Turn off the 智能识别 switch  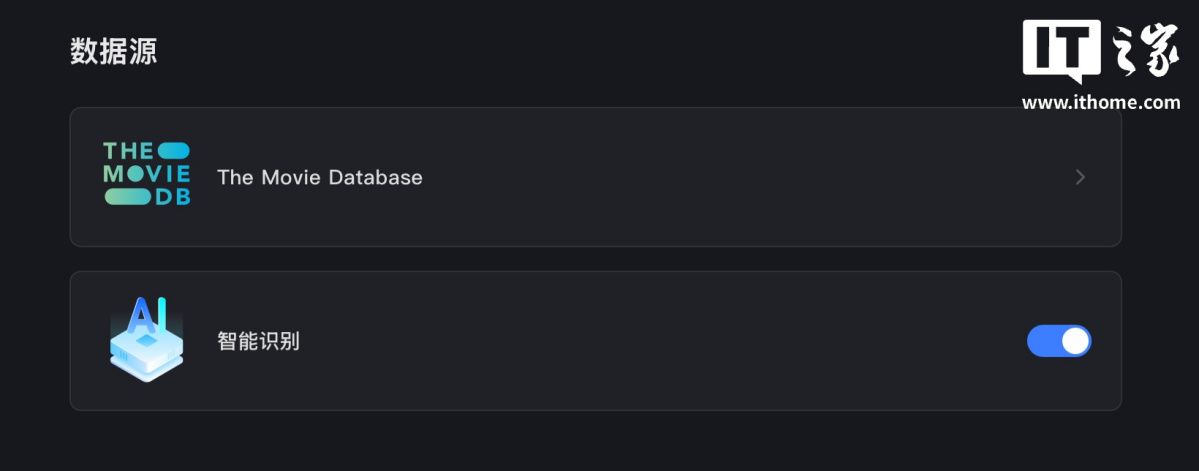[x=1059, y=341]
